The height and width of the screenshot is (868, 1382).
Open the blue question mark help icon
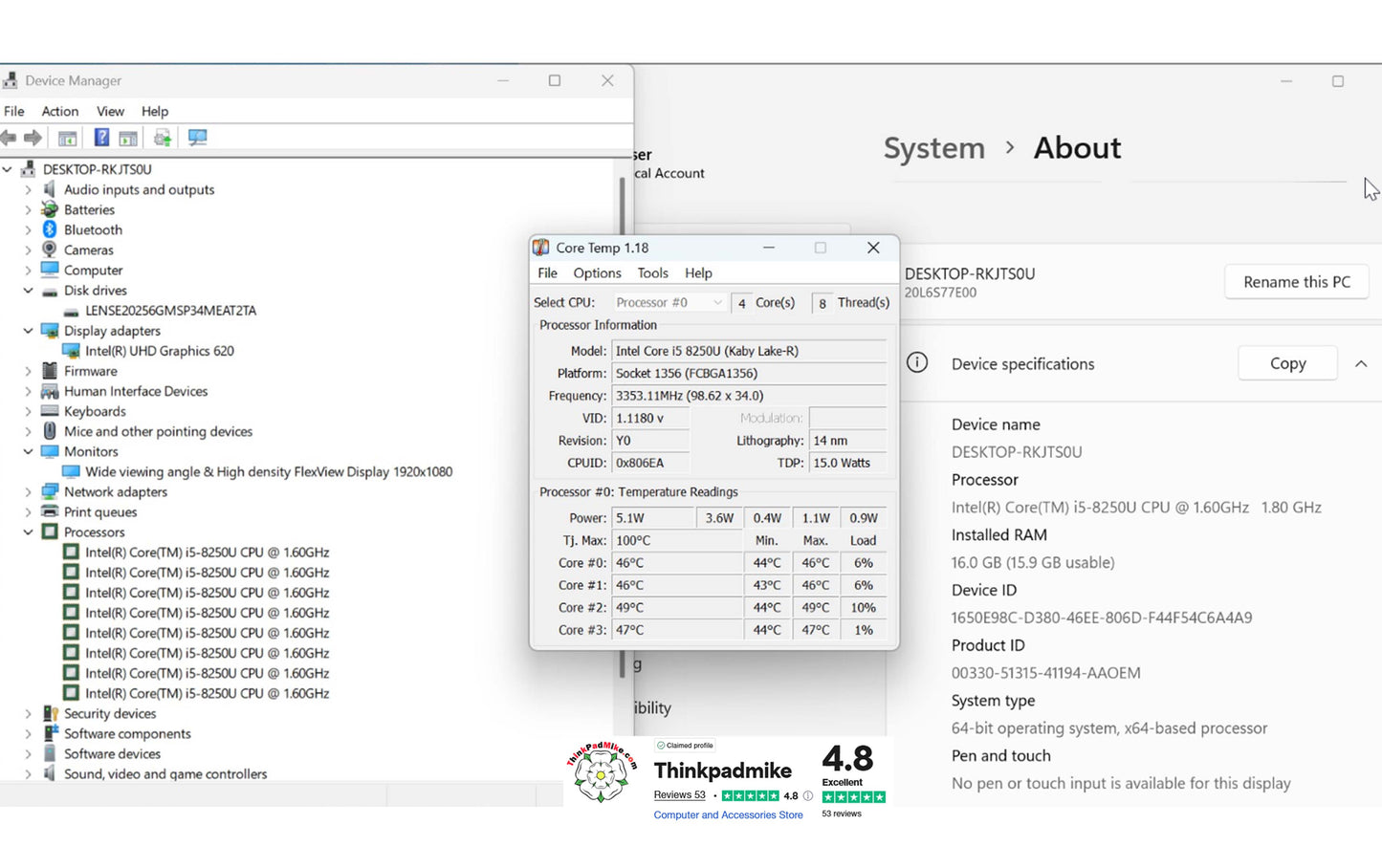point(101,138)
